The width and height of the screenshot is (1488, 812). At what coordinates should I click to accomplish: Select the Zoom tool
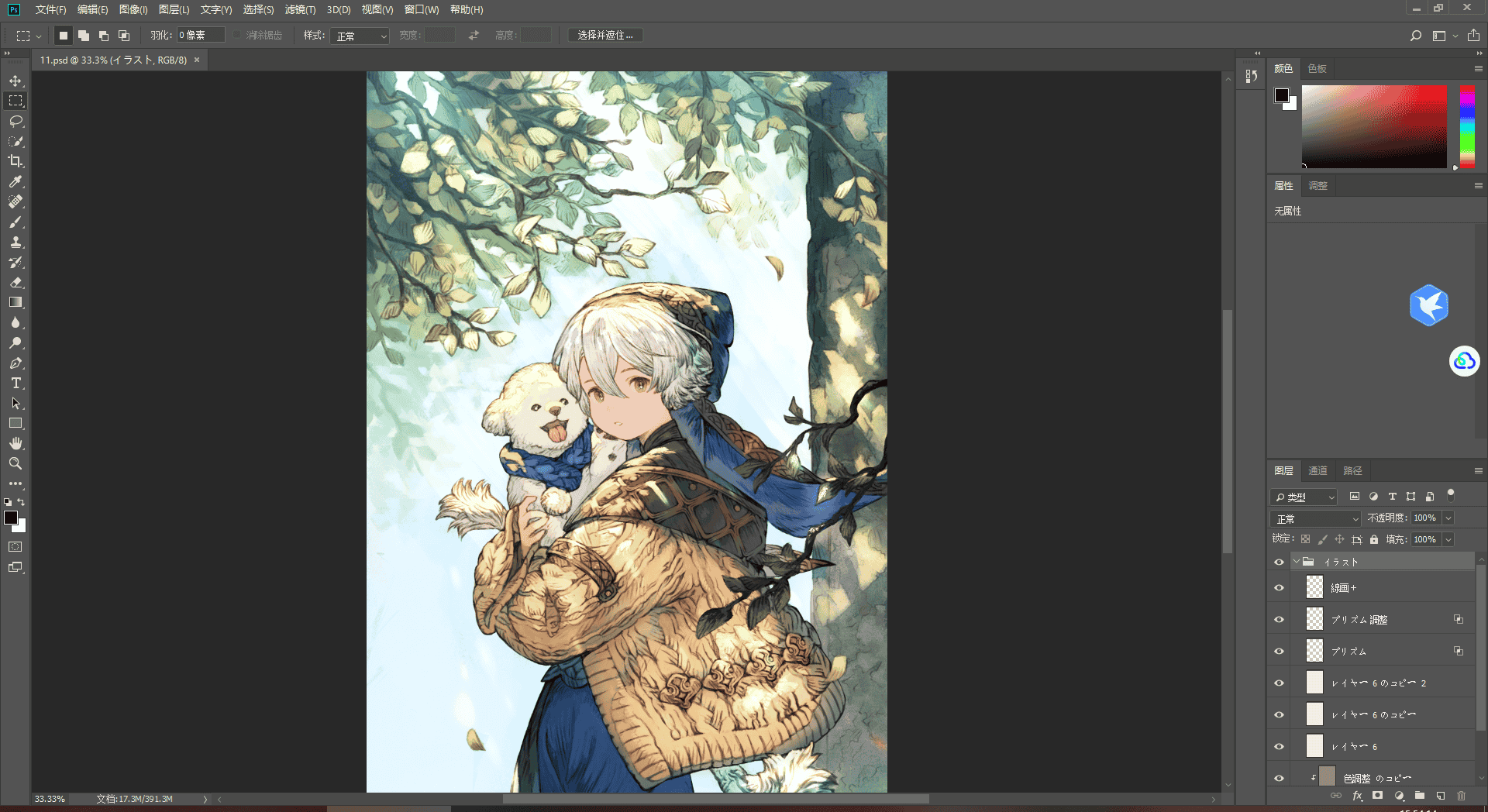coord(15,463)
